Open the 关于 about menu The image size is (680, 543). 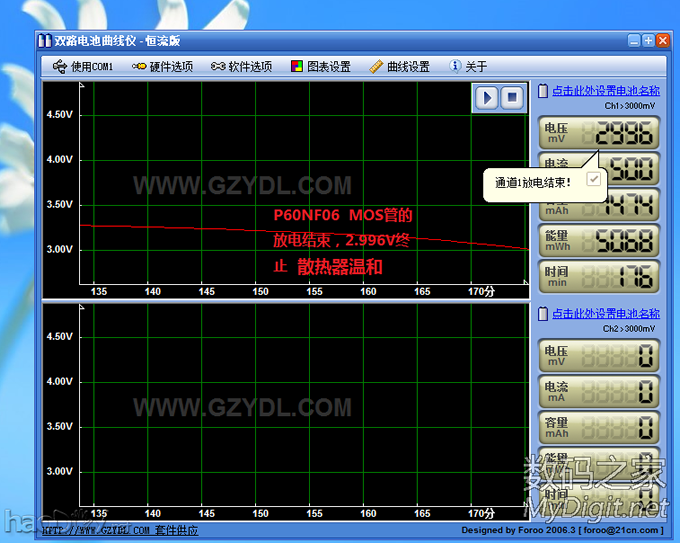pyautogui.click(x=468, y=67)
